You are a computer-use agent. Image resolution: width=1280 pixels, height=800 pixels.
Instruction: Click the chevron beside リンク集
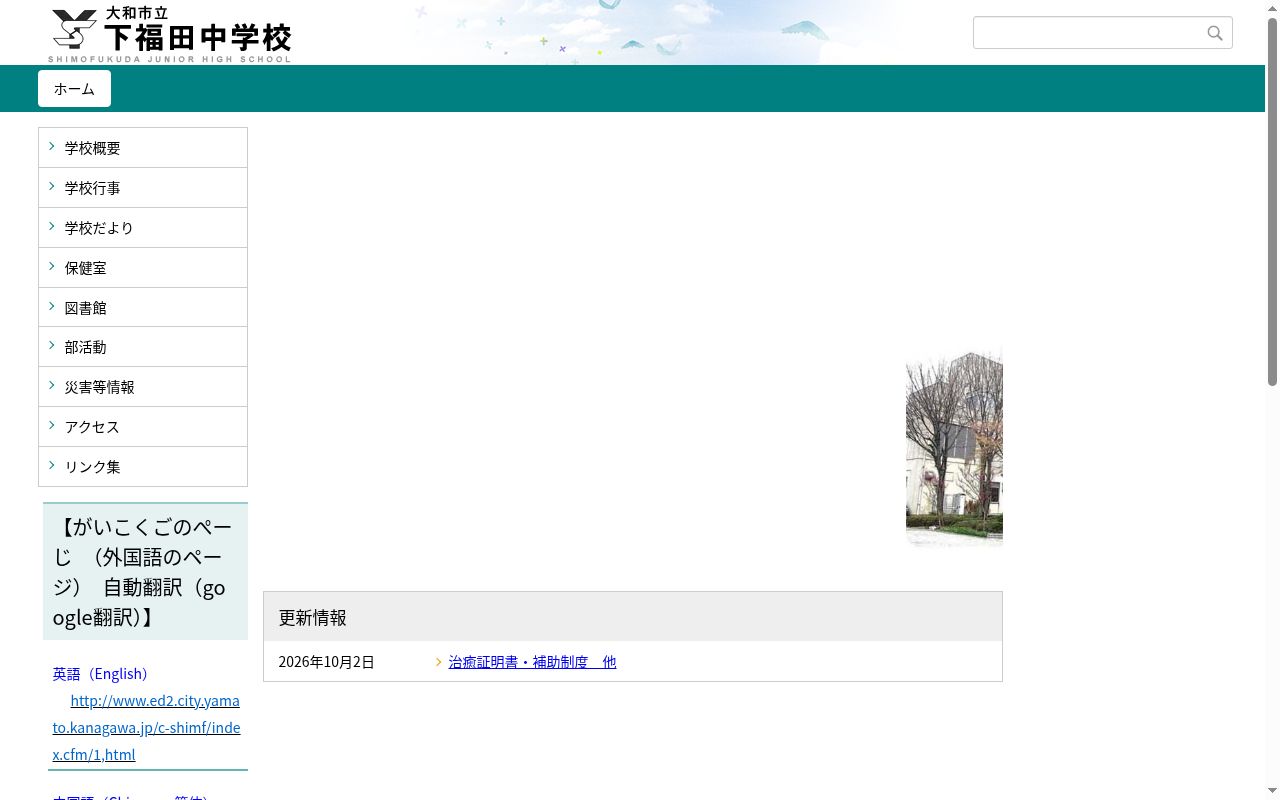(52, 465)
